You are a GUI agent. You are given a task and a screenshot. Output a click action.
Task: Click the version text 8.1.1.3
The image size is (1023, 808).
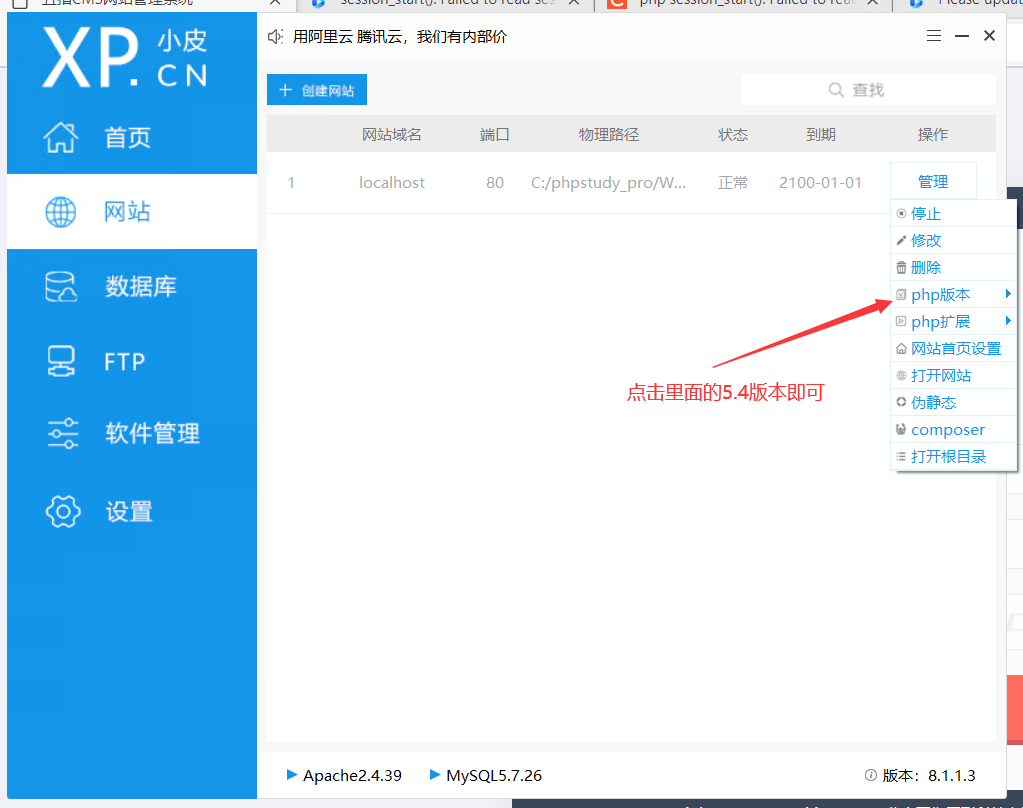952,775
